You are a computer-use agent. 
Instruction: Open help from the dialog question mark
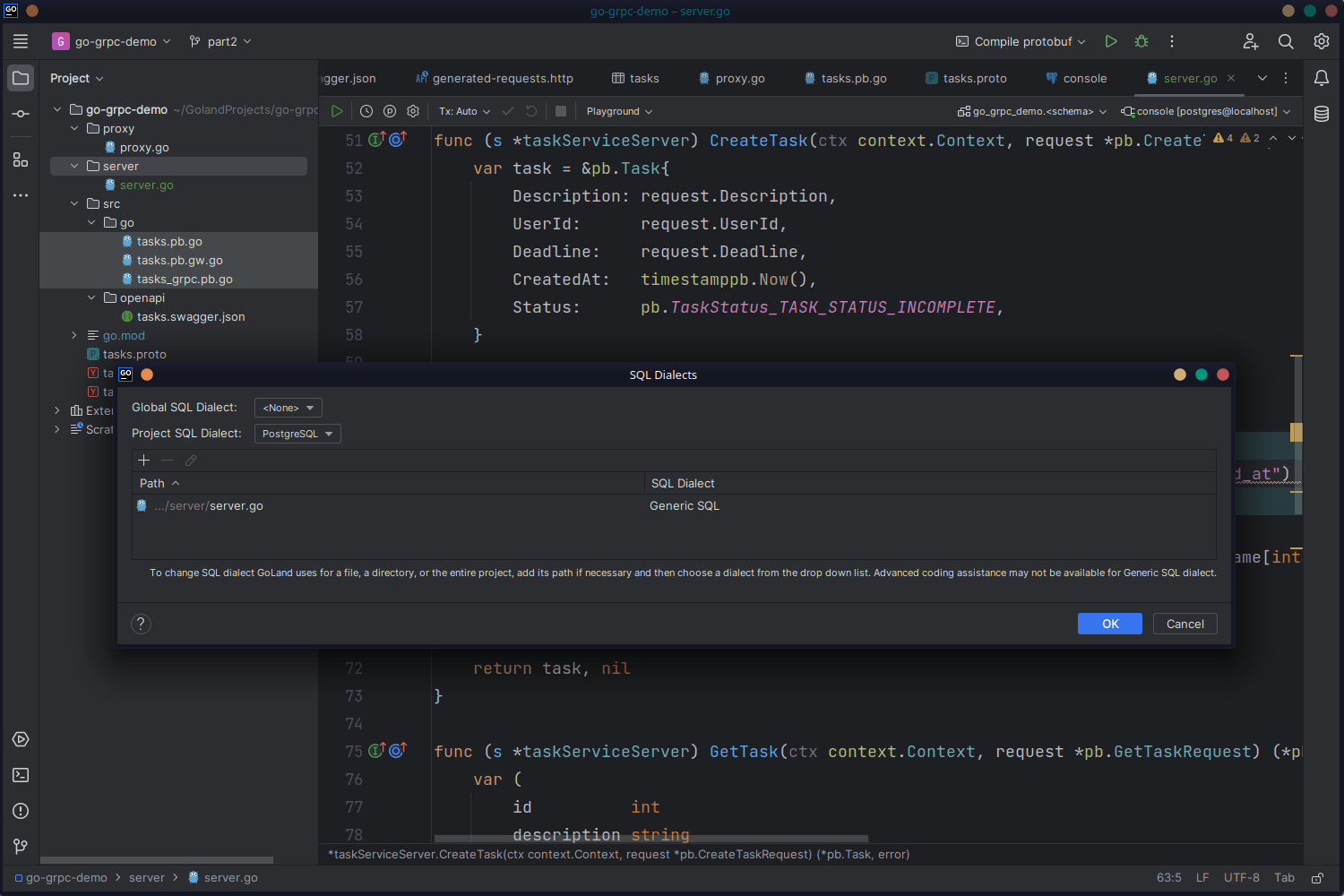141,624
